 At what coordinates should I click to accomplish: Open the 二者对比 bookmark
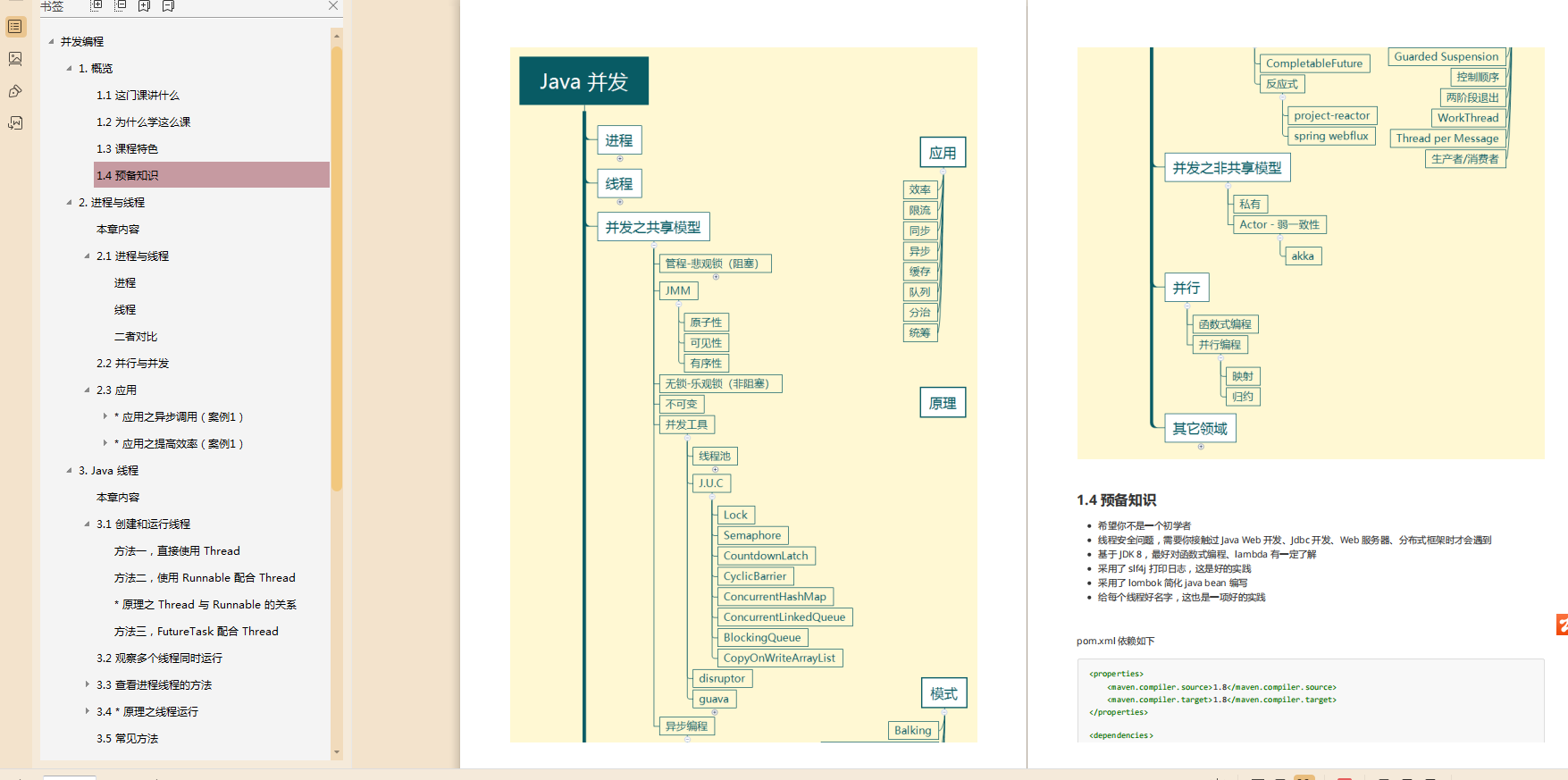[x=136, y=336]
